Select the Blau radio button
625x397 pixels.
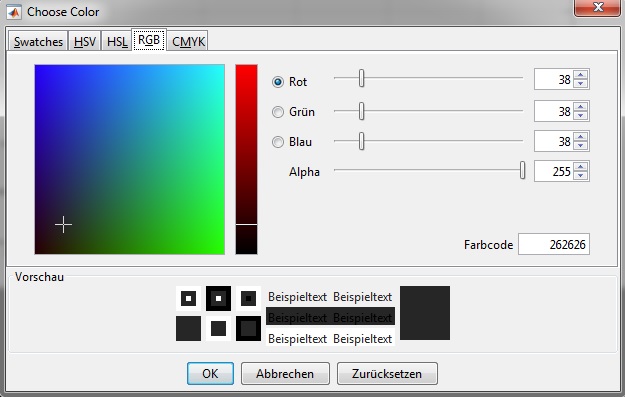click(278, 142)
